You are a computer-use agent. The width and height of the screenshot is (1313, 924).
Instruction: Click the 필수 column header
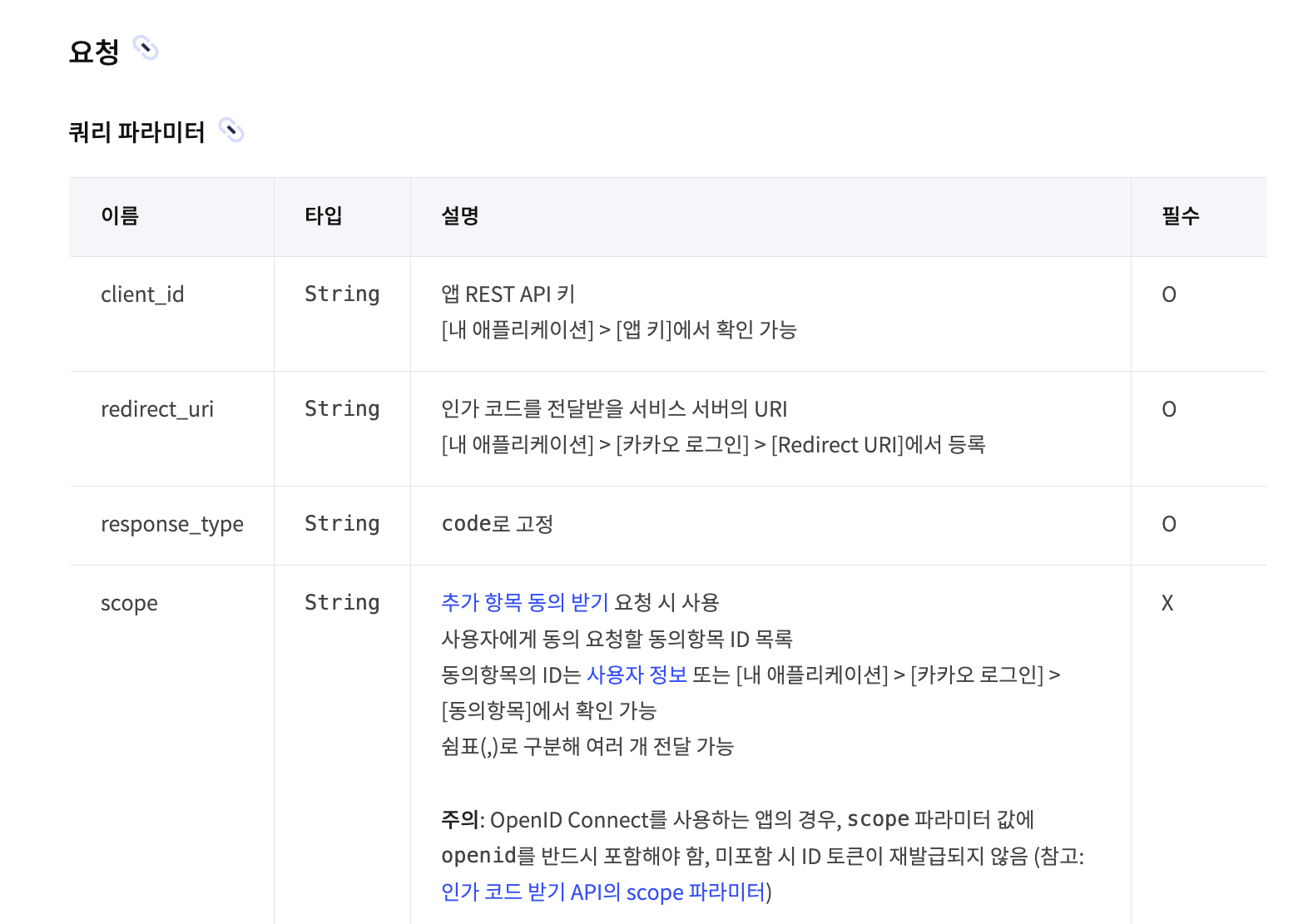pyautogui.click(x=1180, y=216)
